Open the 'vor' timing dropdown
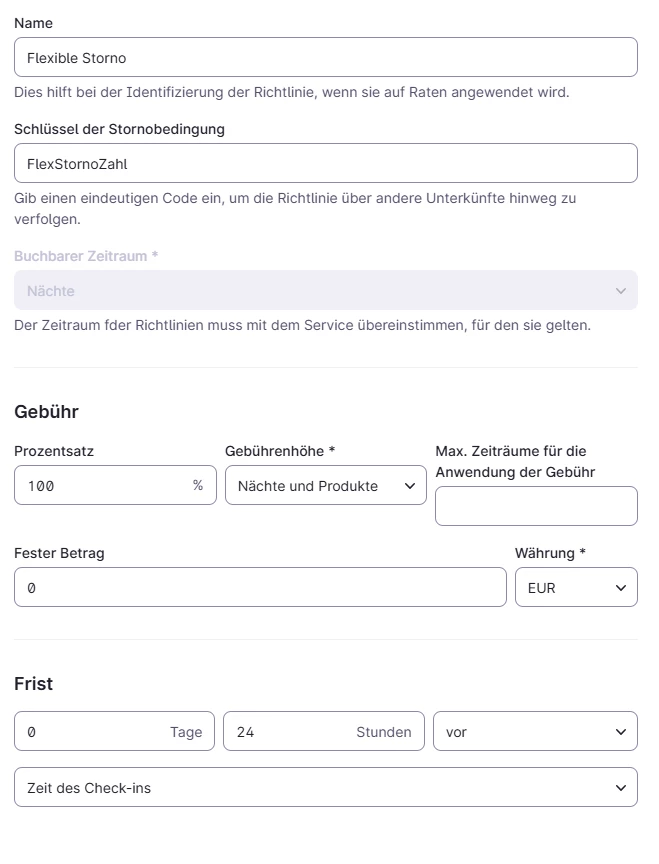This screenshot has height=864, width=659. (535, 732)
